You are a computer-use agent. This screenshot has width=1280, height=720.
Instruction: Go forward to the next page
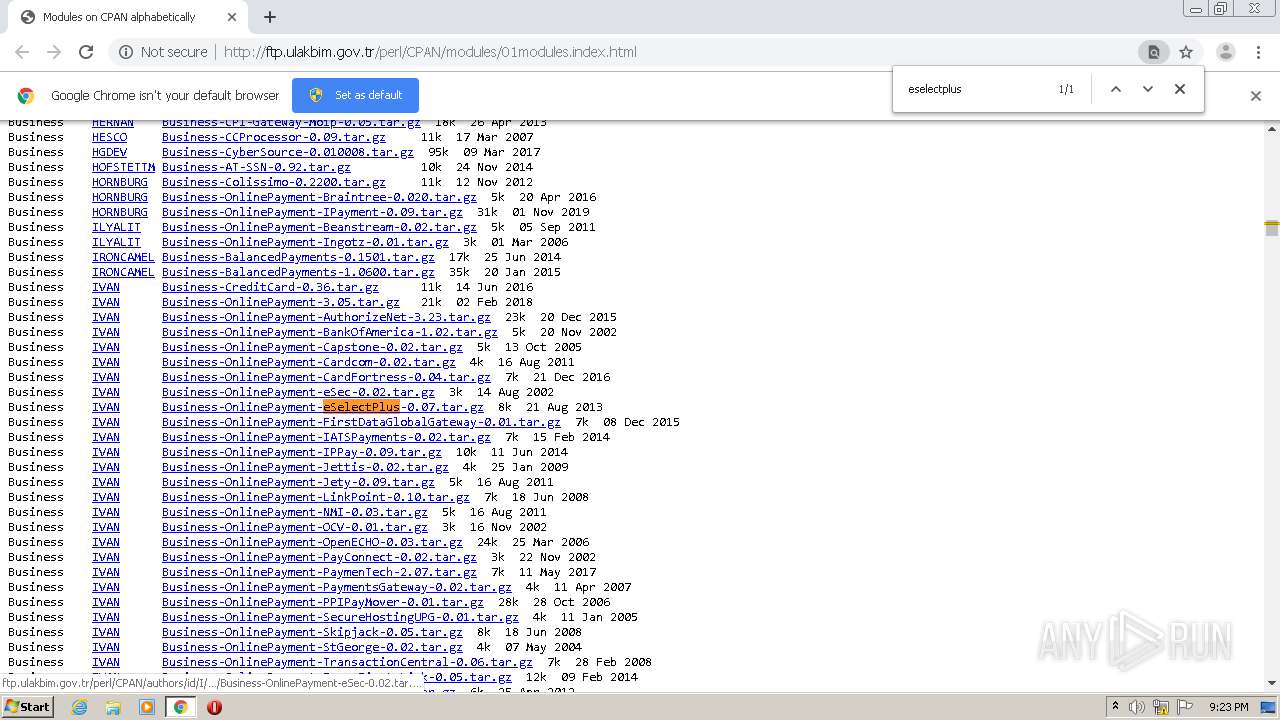point(54,52)
